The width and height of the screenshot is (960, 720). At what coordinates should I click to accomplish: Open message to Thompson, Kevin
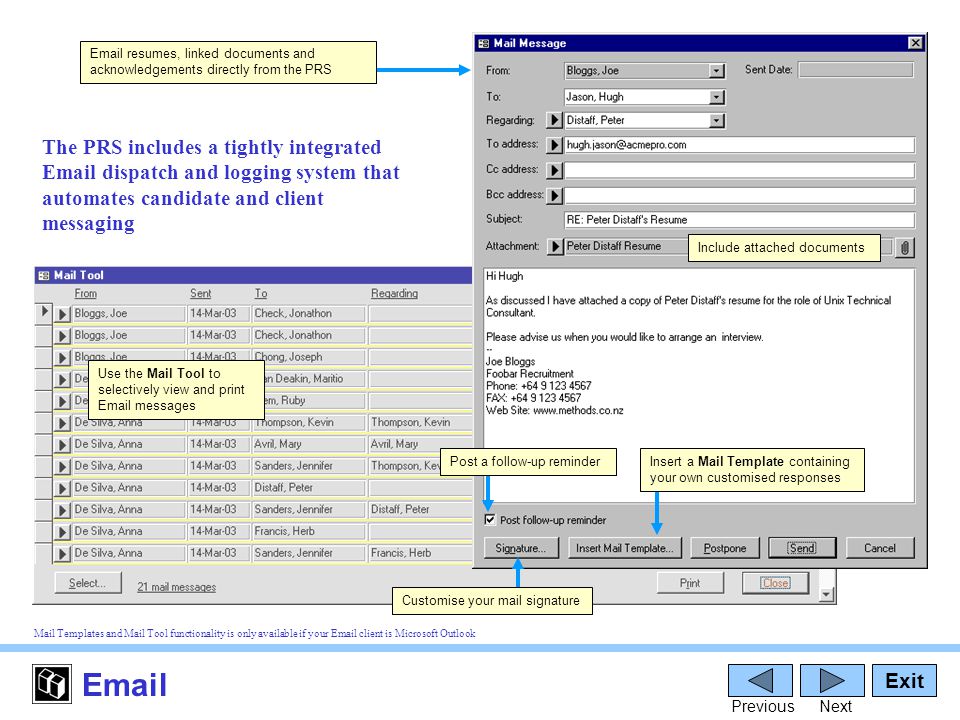tap(62, 423)
